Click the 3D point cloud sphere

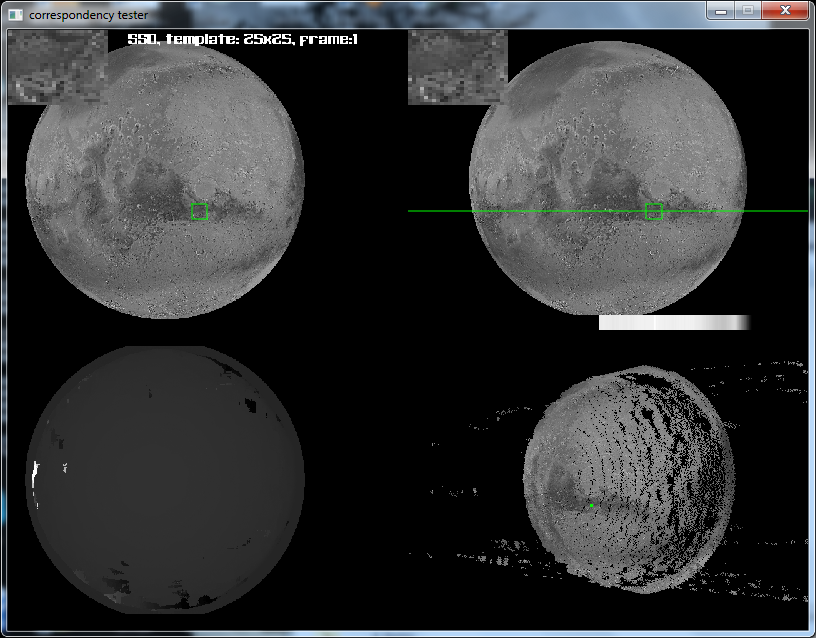630,480
